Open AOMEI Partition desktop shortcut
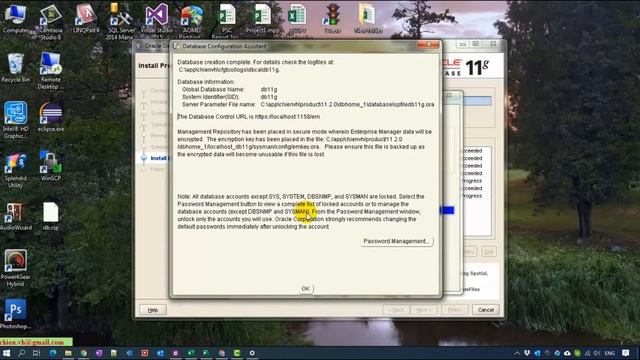This screenshot has height=360, width=640. click(x=191, y=21)
